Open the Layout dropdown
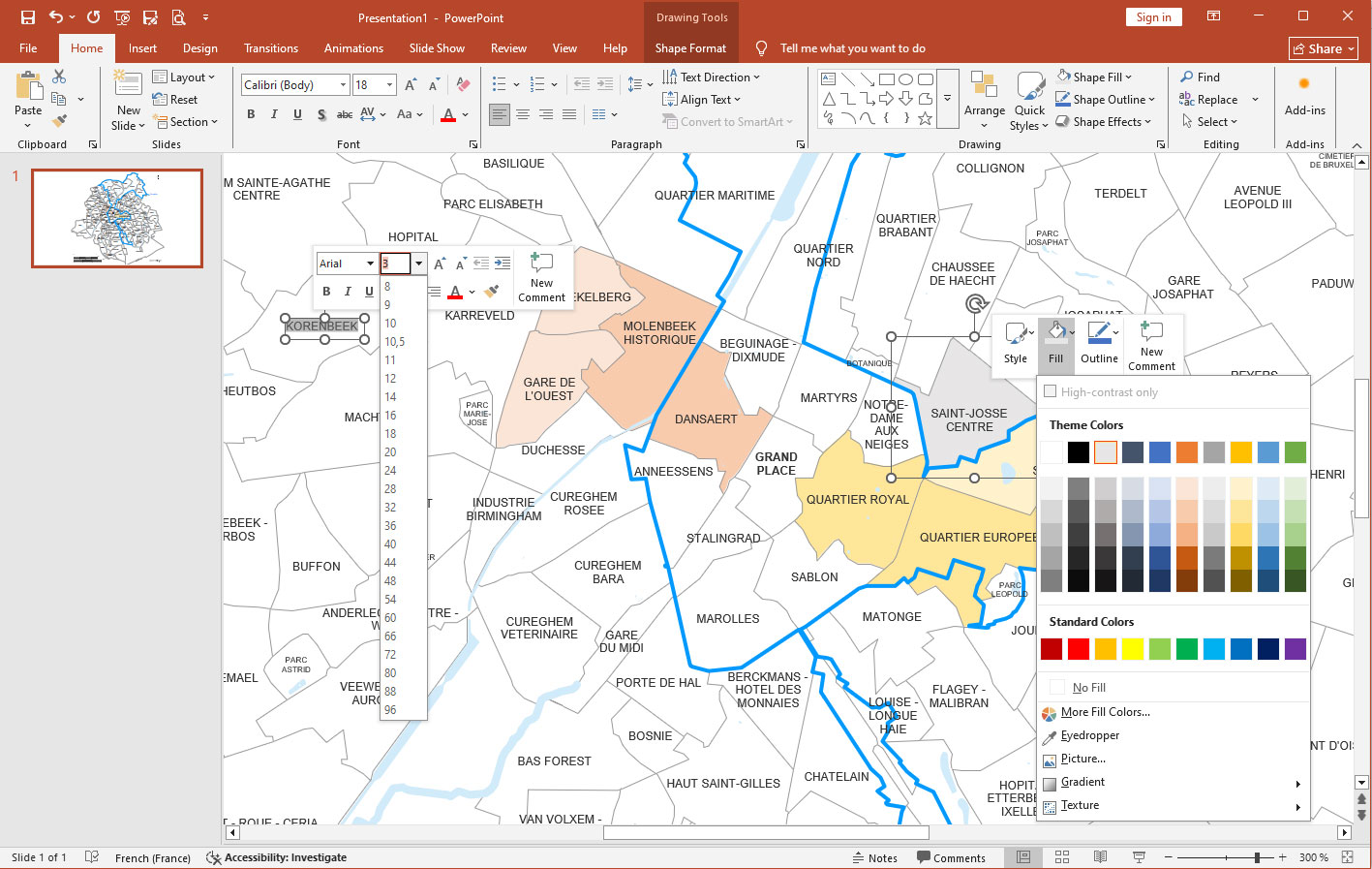The height and width of the screenshot is (869, 1372). coord(184,77)
